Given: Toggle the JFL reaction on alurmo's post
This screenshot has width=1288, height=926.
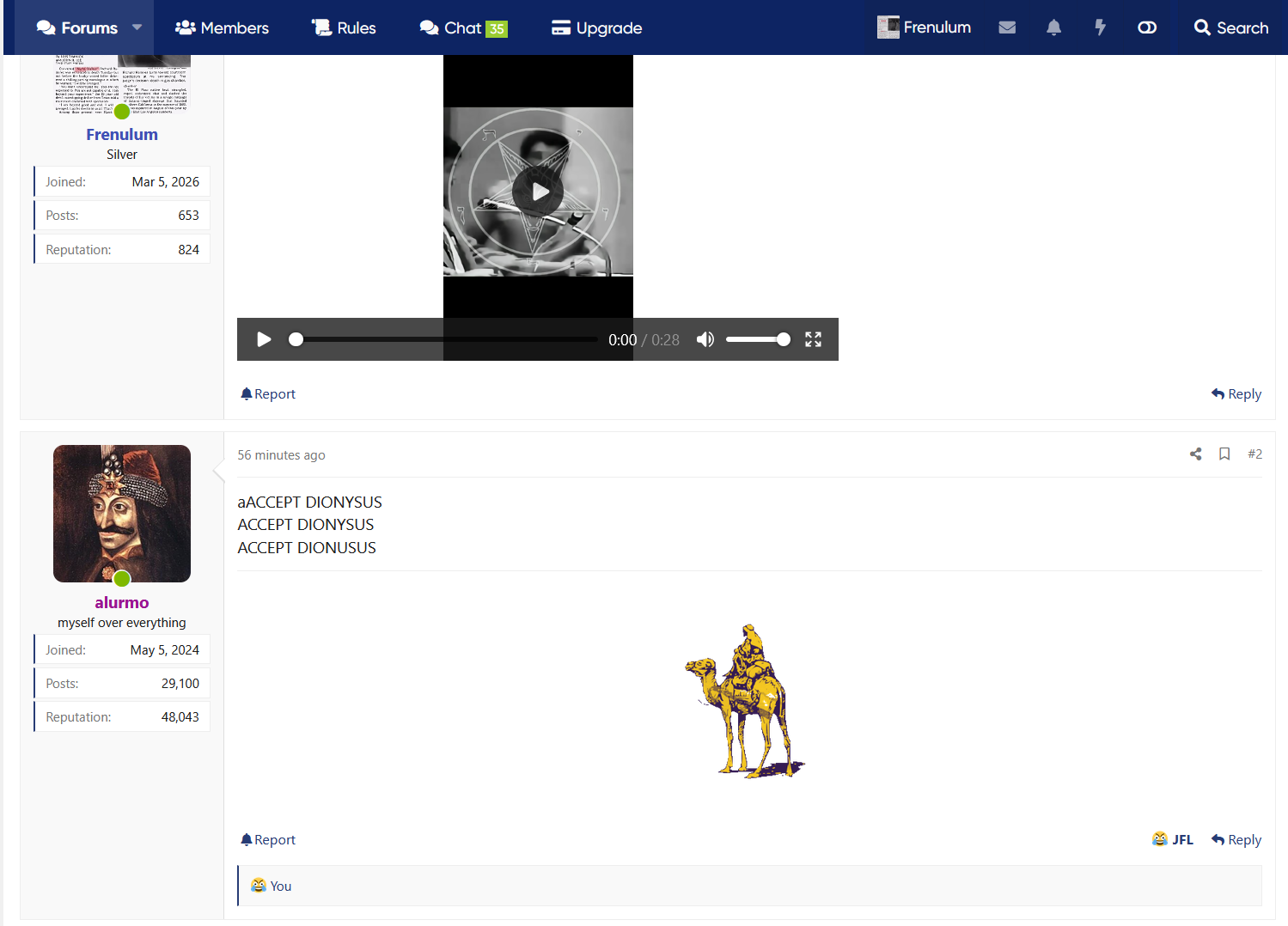Looking at the screenshot, I should (x=1173, y=840).
